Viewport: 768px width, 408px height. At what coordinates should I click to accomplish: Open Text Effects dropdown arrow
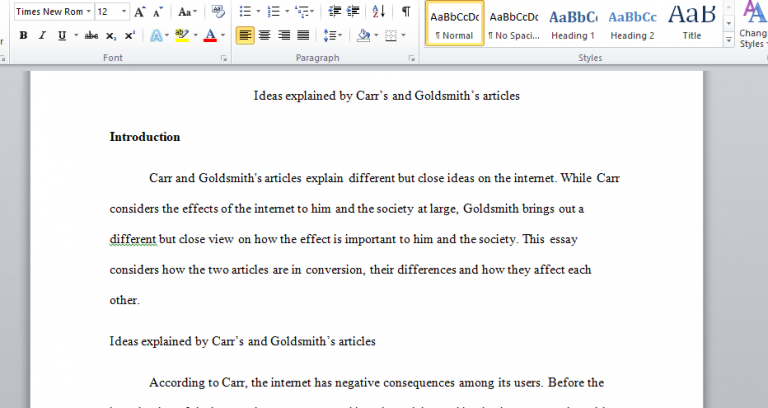coord(167,36)
